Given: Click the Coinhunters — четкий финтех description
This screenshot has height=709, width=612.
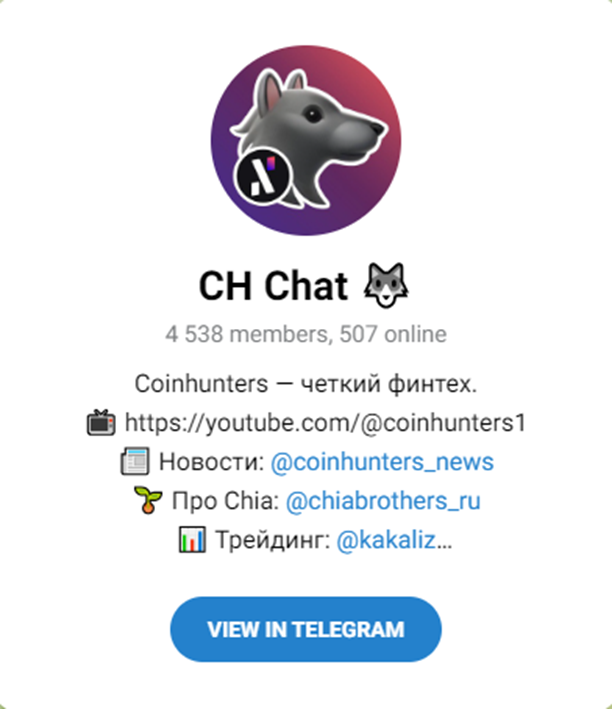Looking at the screenshot, I should point(306,384).
